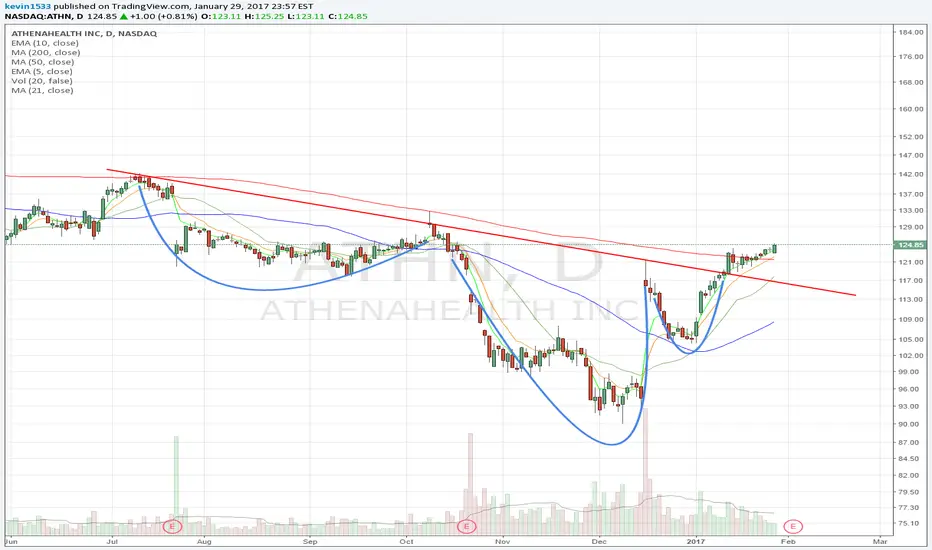This screenshot has width=932, height=550.
Task: Click the 87.00 price axis label
Action: pos(911,442)
